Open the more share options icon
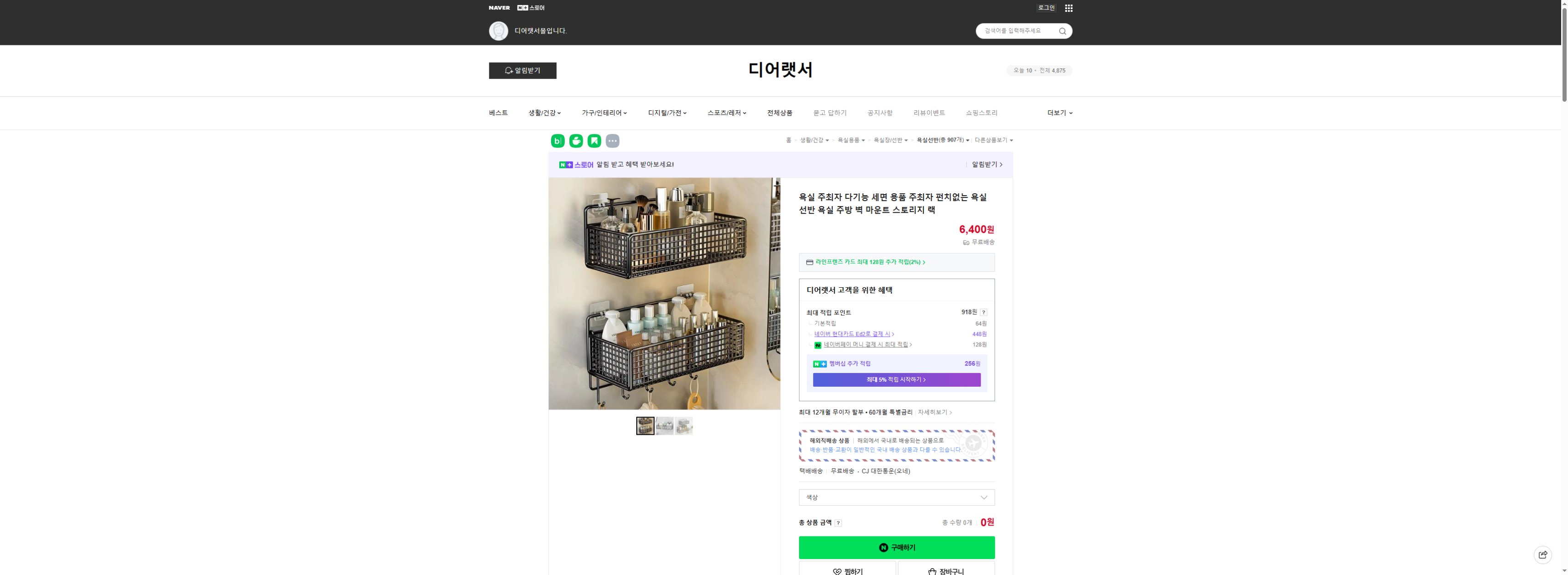Image resolution: width=1568 pixels, height=575 pixels. pos(612,141)
